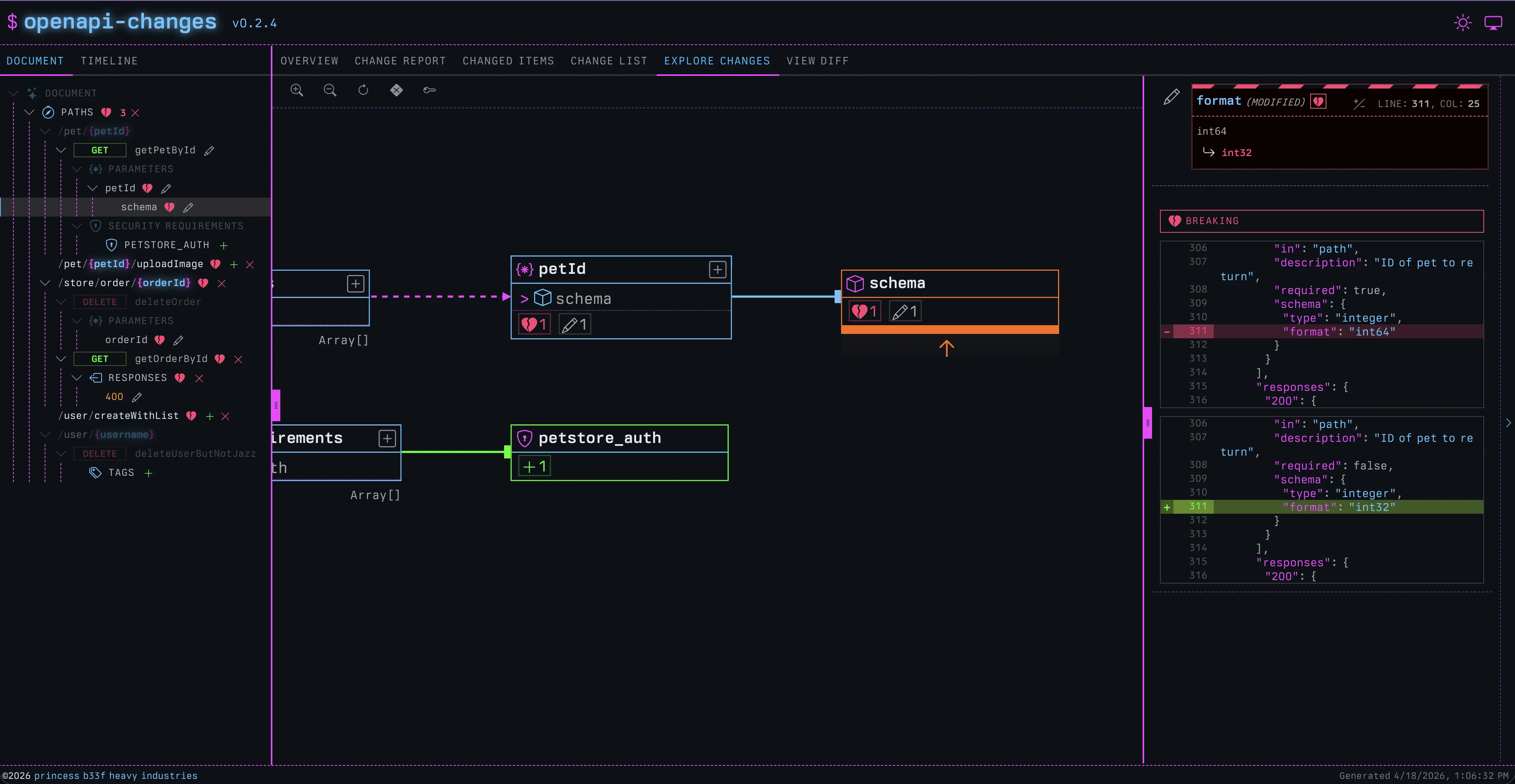Switch to the CHANGE REPORT tab
1515x784 pixels.
pyautogui.click(x=400, y=61)
